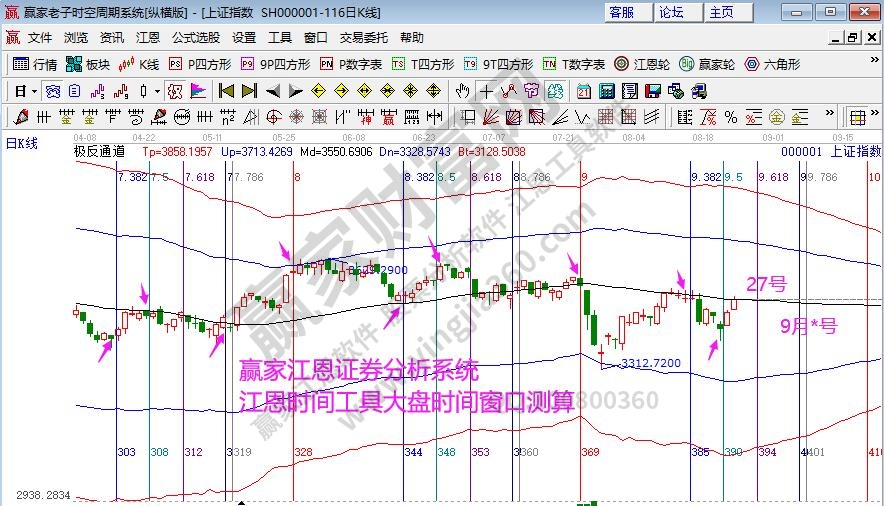
Task: Open the P数字表 number table
Action: click(x=351, y=64)
